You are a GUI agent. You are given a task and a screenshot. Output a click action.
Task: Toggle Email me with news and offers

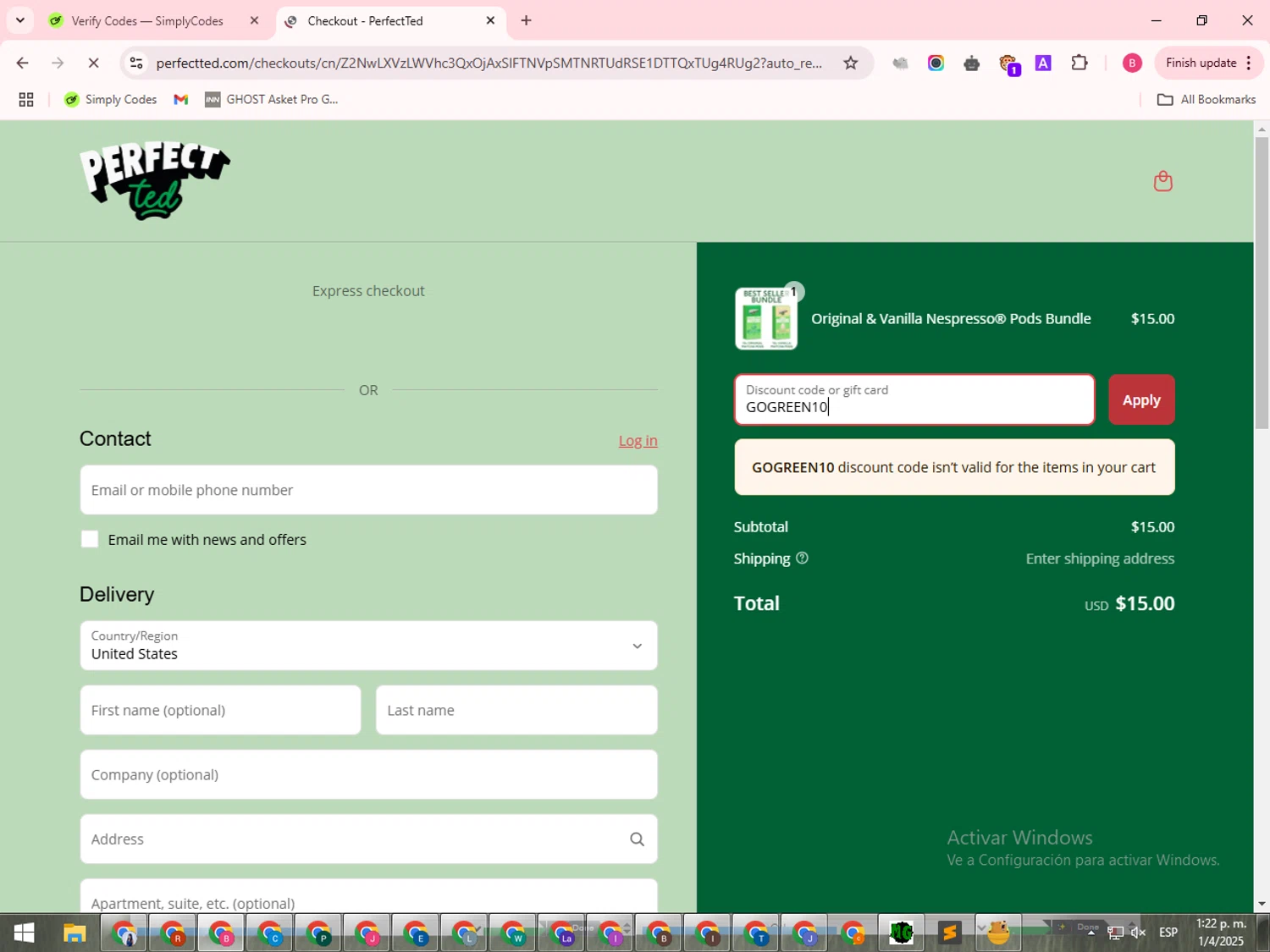[x=90, y=539]
